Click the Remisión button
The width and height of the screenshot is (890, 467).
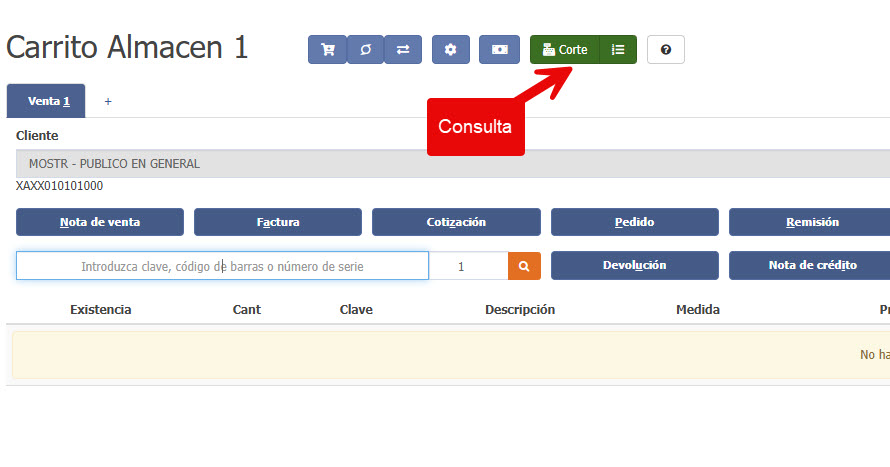810,222
